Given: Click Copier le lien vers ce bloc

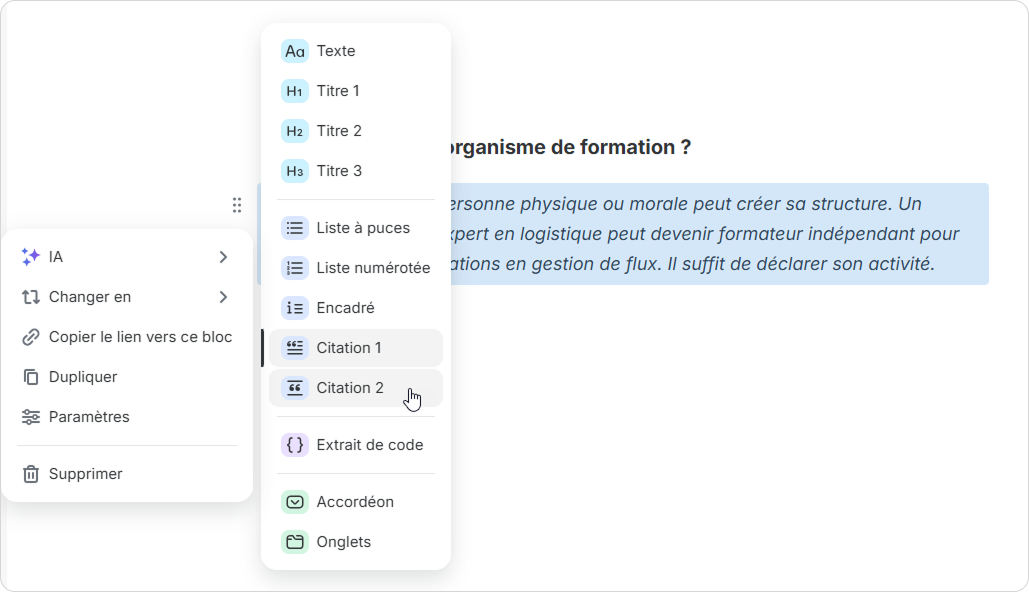Looking at the screenshot, I should click(x=140, y=337).
